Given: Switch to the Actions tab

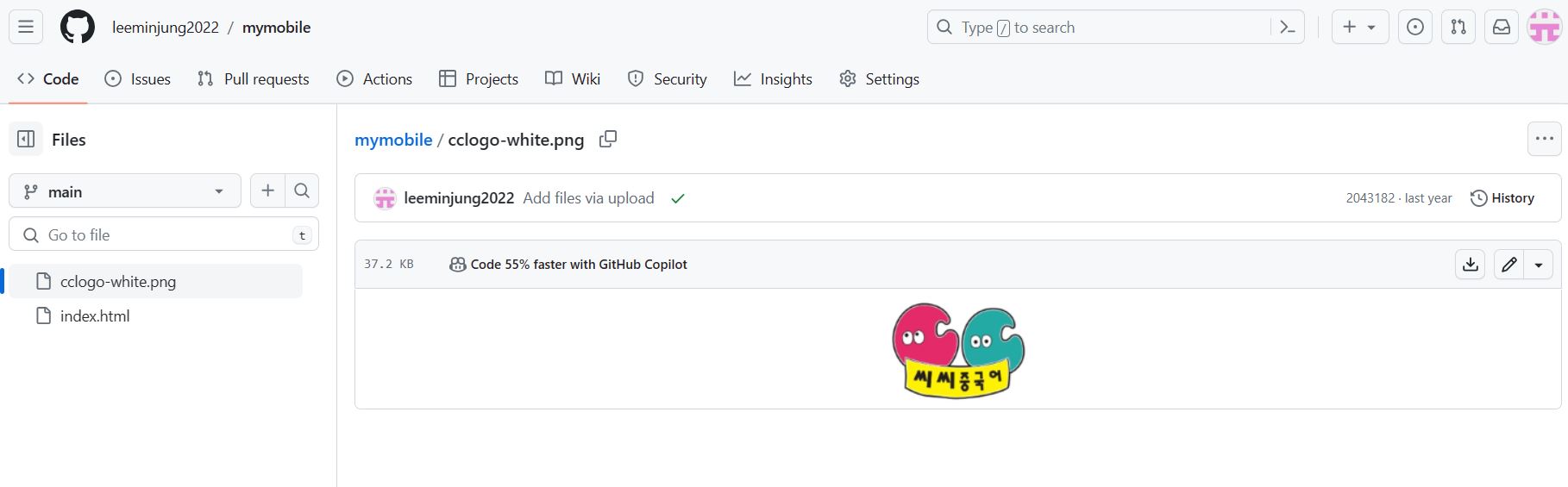Looking at the screenshot, I should (374, 78).
